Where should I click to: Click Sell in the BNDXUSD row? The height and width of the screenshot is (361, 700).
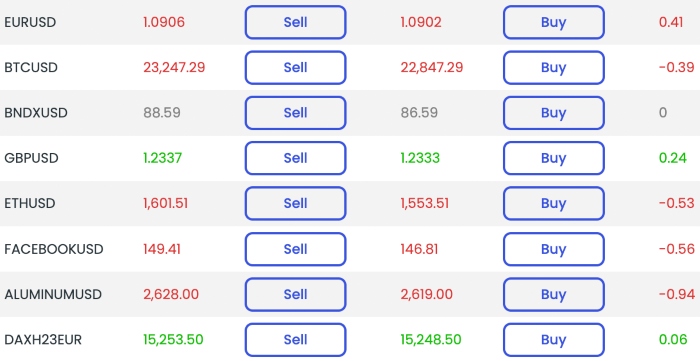pyautogui.click(x=296, y=113)
